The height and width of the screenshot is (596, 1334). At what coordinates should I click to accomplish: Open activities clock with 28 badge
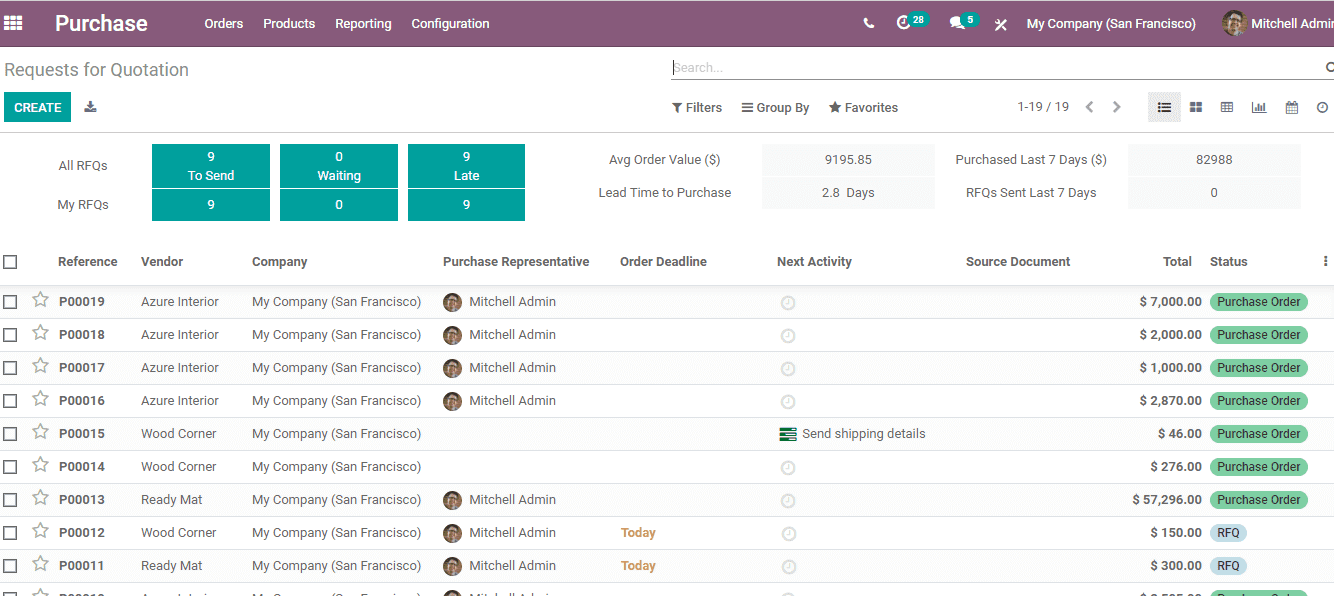pyautogui.click(x=911, y=22)
